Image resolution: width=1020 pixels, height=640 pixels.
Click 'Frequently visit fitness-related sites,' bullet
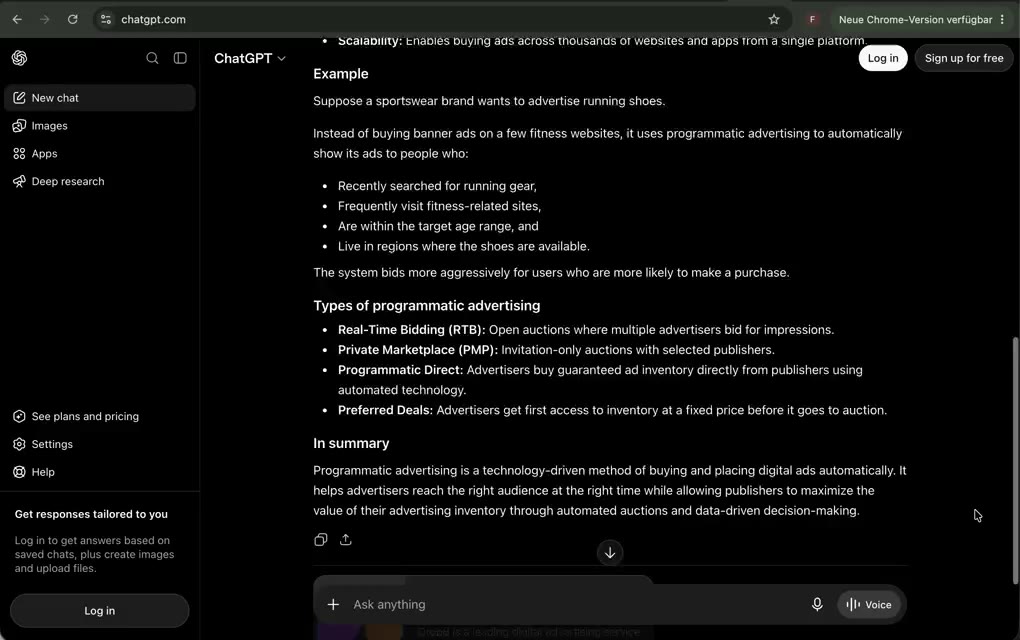(x=439, y=206)
